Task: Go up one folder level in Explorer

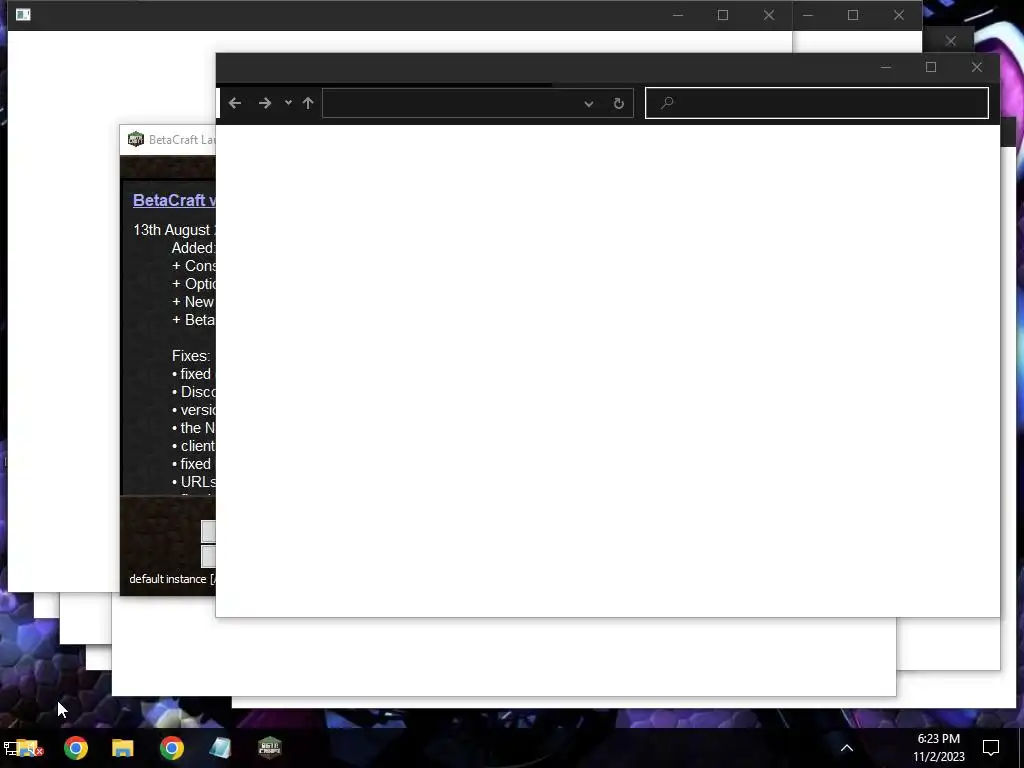Action: [308, 103]
